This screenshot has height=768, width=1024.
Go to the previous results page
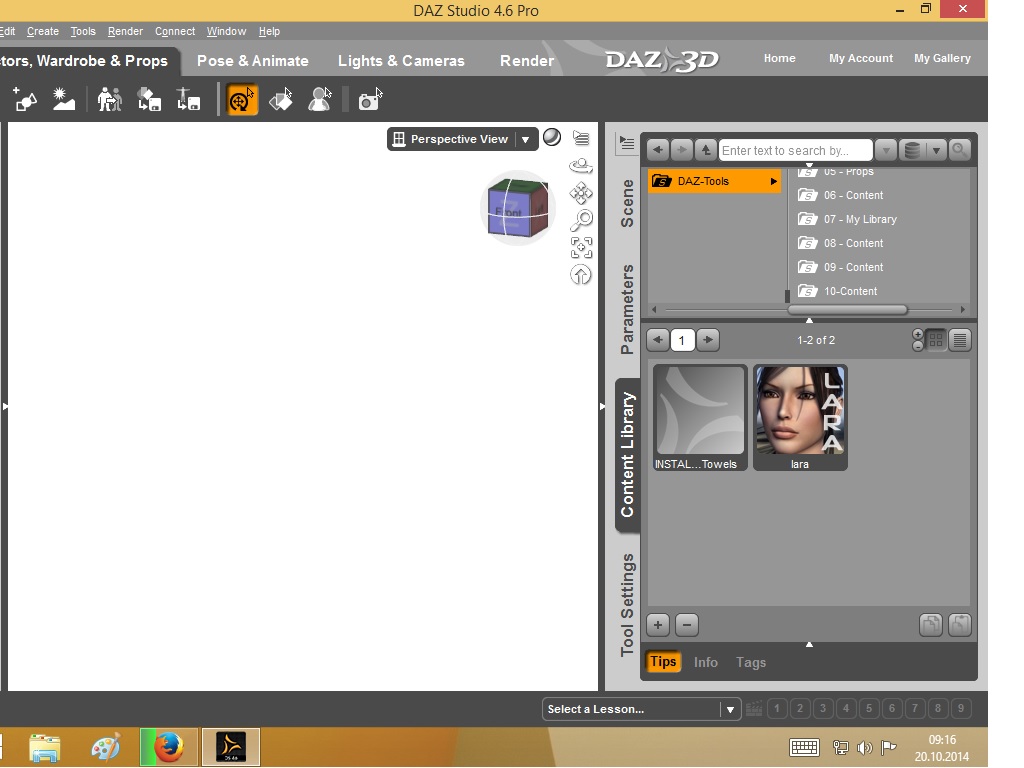coord(658,340)
